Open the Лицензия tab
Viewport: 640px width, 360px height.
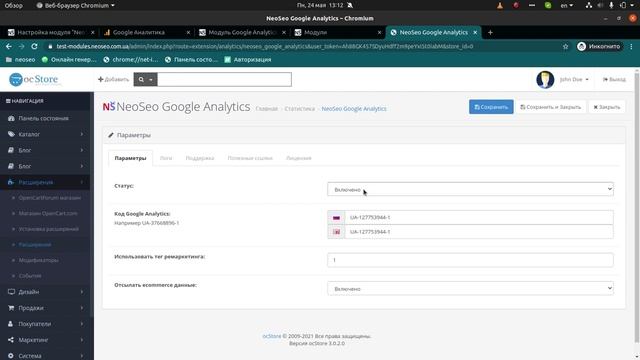[x=298, y=158]
